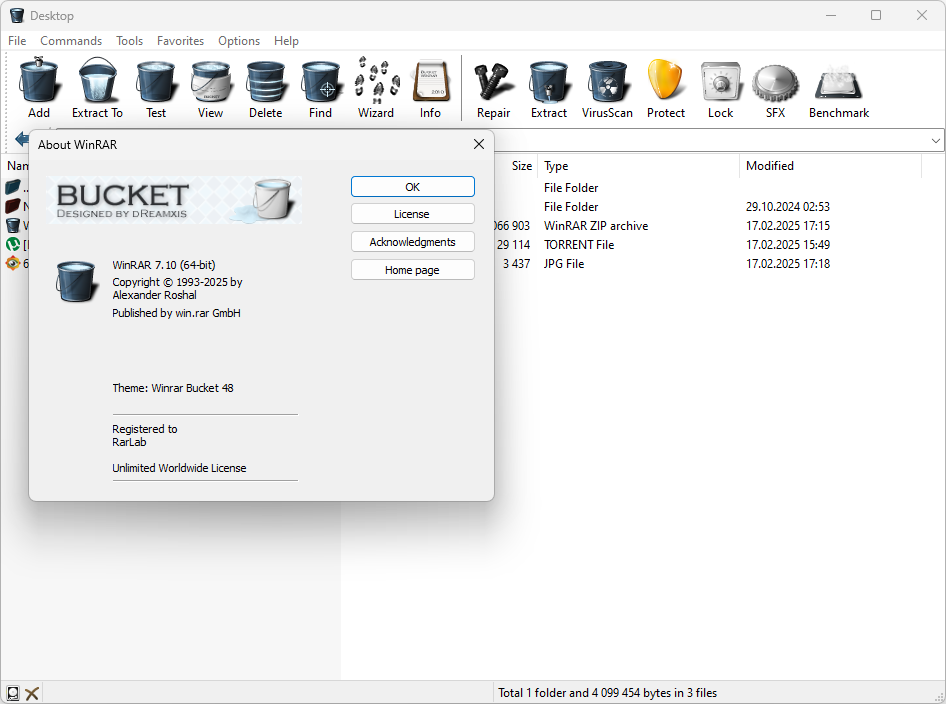Click the 'Unlimited Worldwide License' text
Screen dimensions: 946x704
pos(179,468)
